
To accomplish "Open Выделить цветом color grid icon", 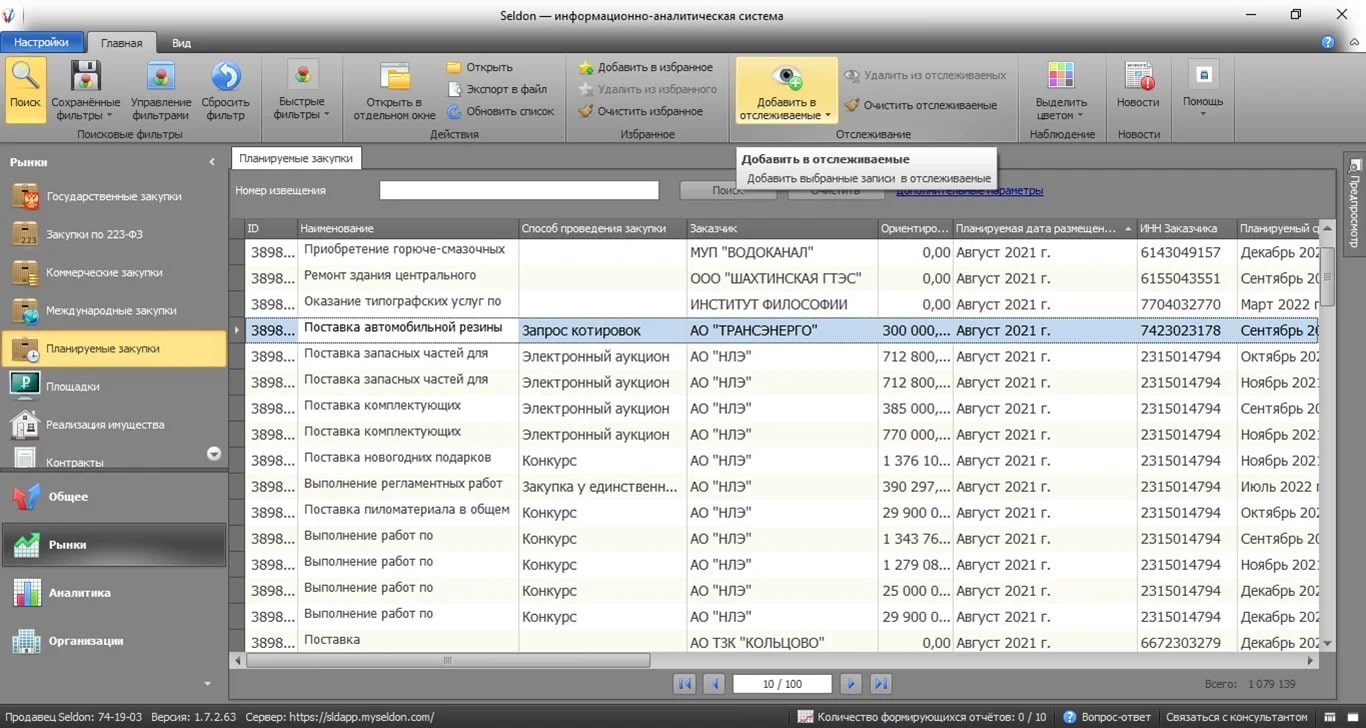I will (x=1061, y=76).
